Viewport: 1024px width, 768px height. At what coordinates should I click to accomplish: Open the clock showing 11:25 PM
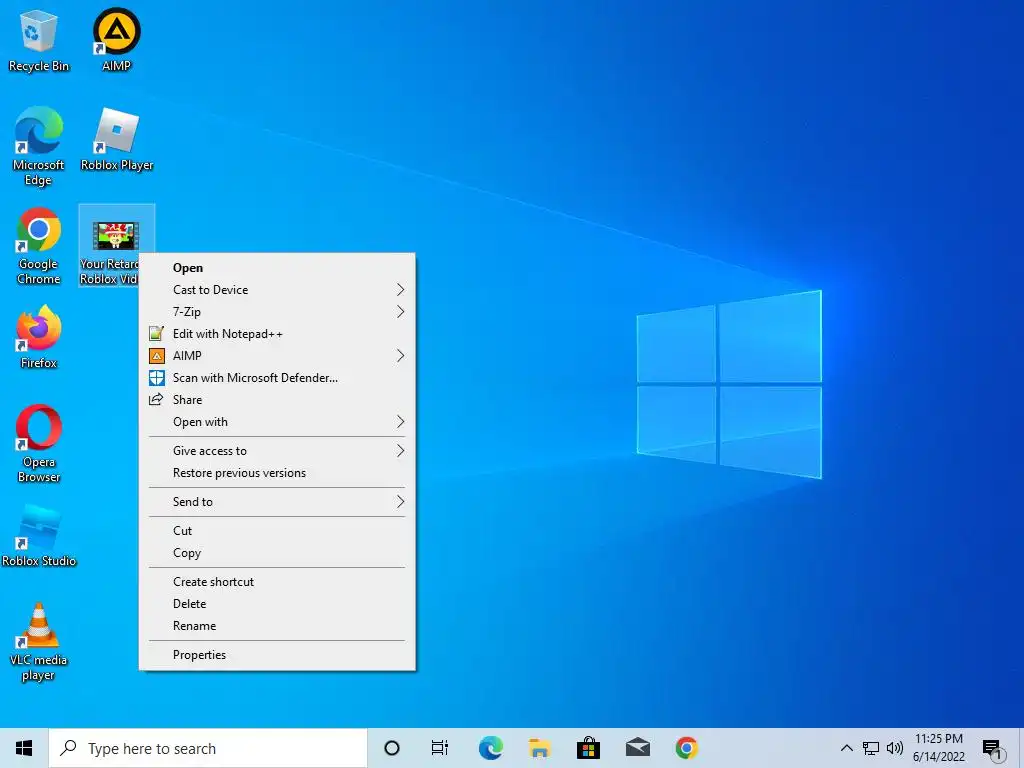click(x=938, y=748)
